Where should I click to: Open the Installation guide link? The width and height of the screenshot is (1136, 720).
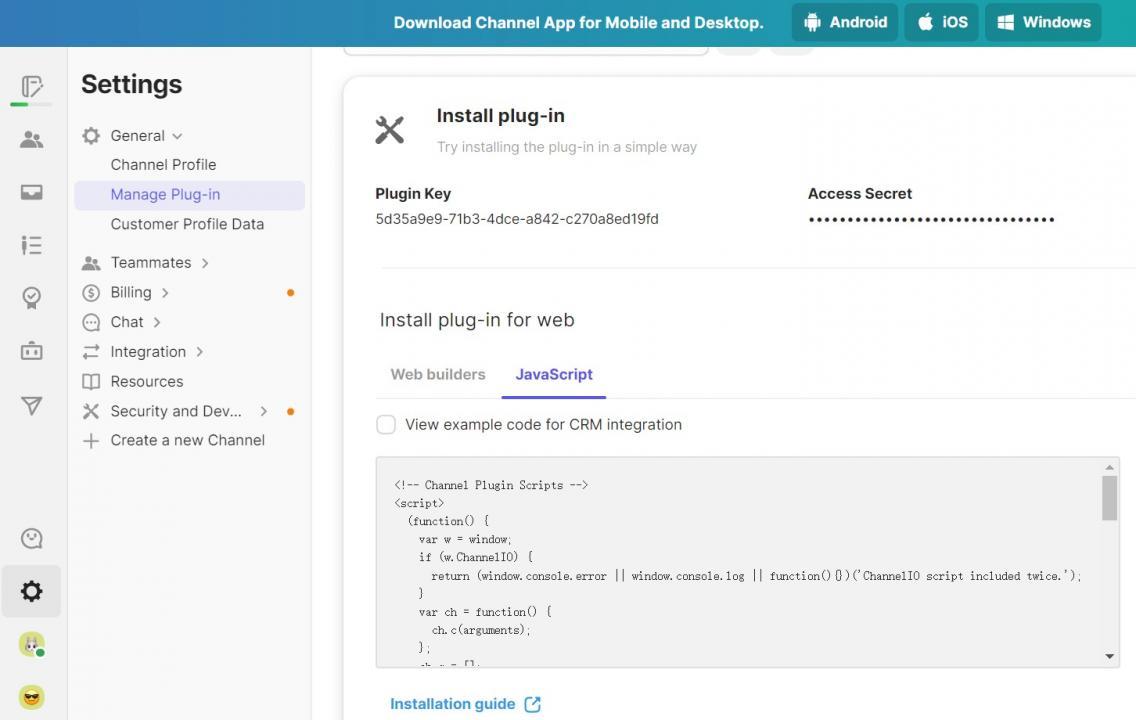(x=453, y=704)
